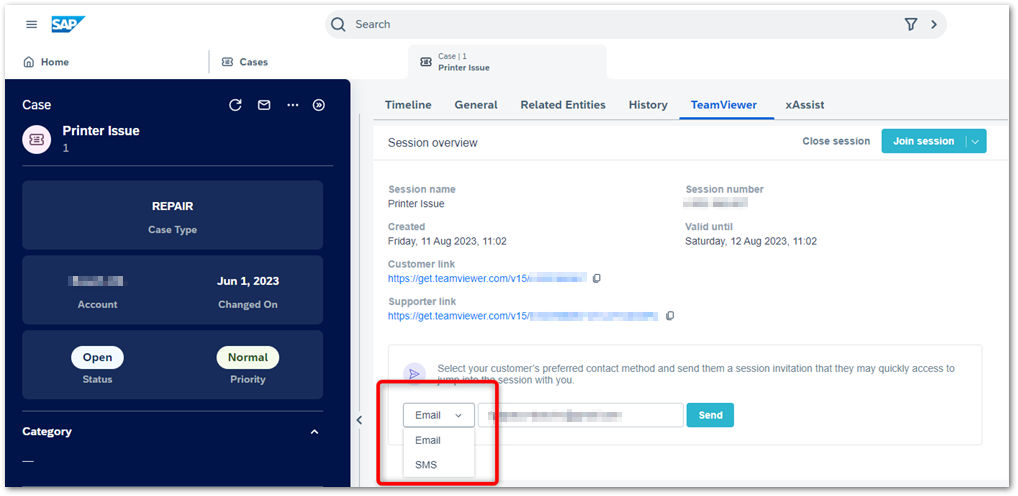The height and width of the screenshot is (496, 1018).
Task: Open the Cases tab
Action: 245,62
